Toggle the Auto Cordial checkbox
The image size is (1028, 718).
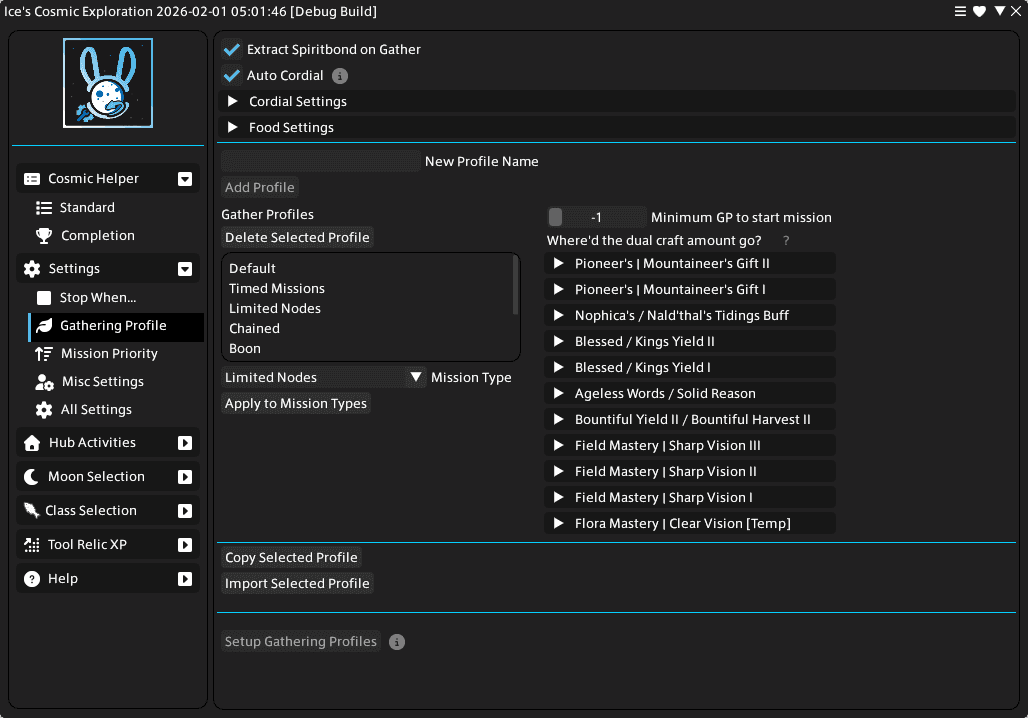(232, 76)
